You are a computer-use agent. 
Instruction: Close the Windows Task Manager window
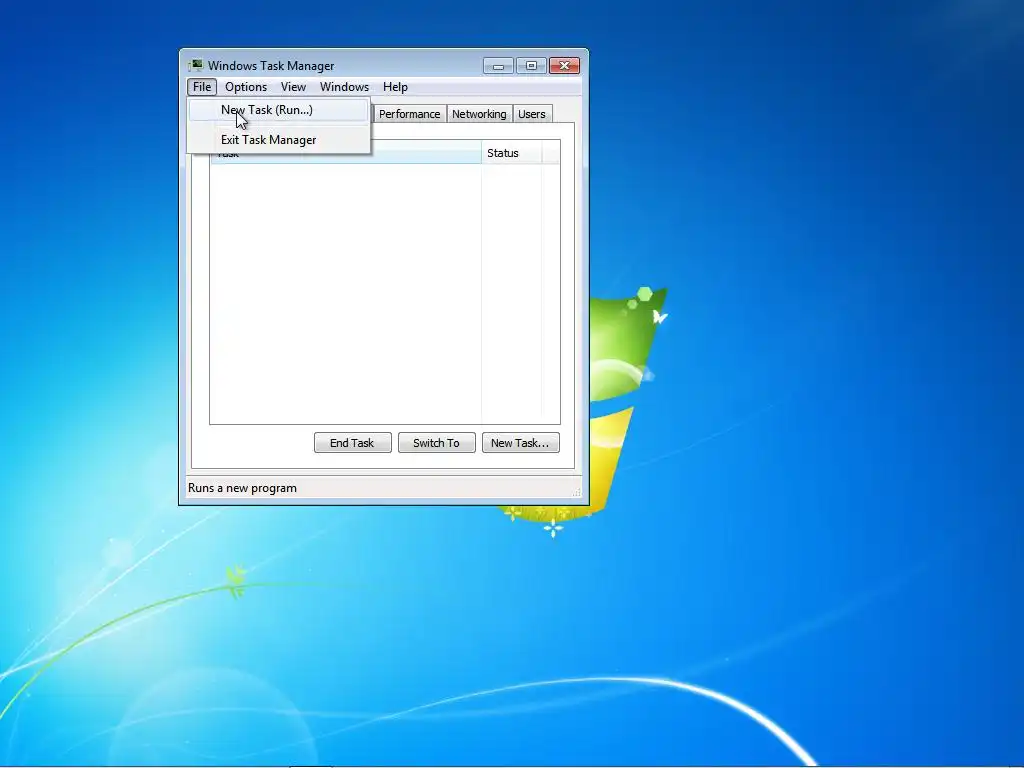564,65
